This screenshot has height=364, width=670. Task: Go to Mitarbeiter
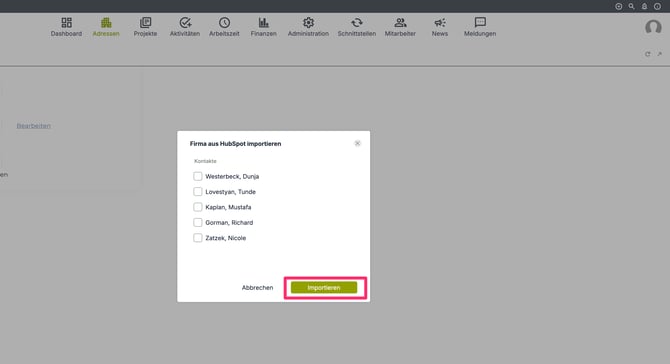(x=400, y=27)
